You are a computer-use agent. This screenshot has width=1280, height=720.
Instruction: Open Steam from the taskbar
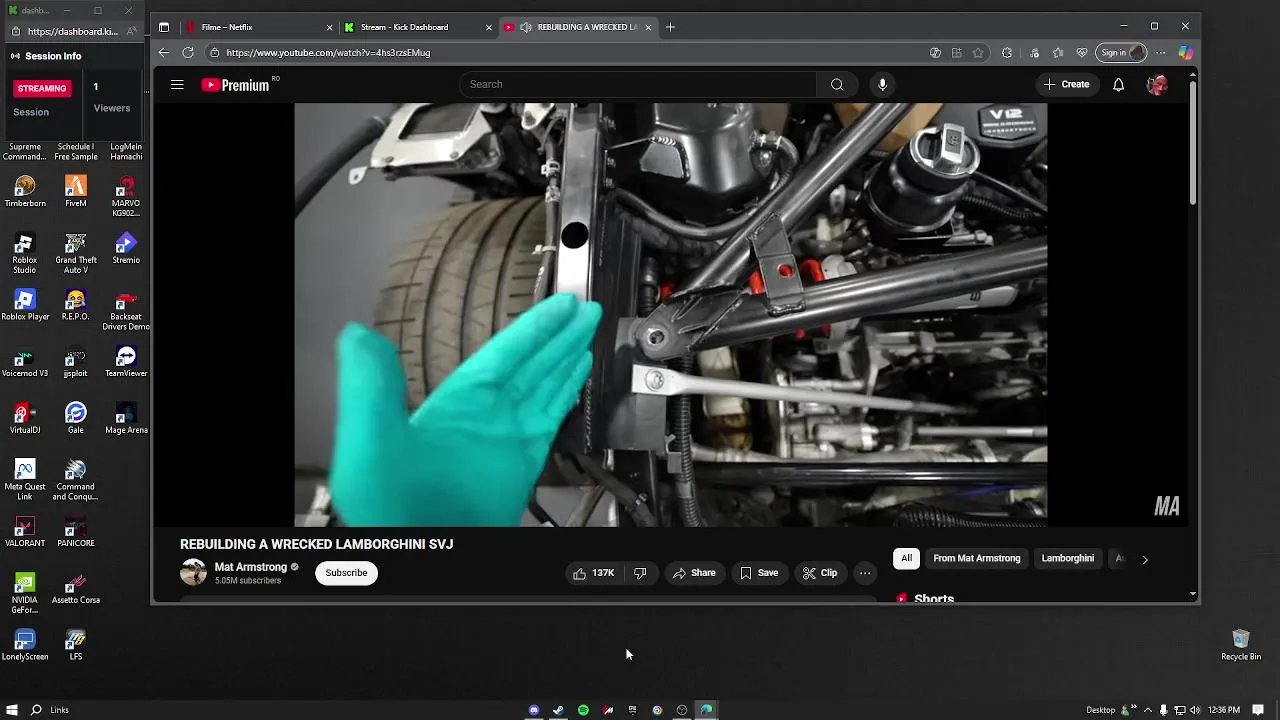pos(558,710)
